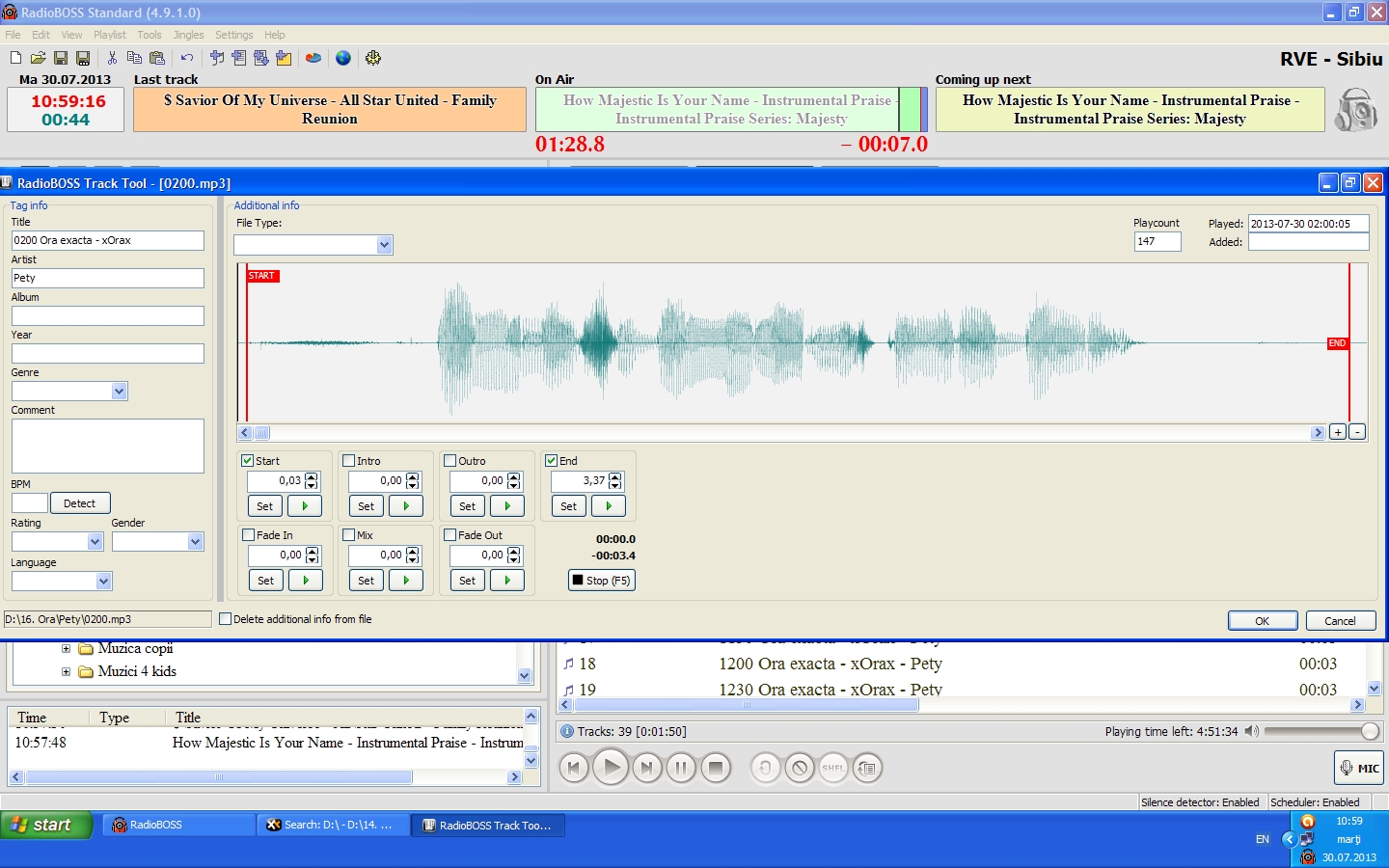Open the File Type dropdown
This screenshot has width=1389, height=868.
(x=384, y=245)
